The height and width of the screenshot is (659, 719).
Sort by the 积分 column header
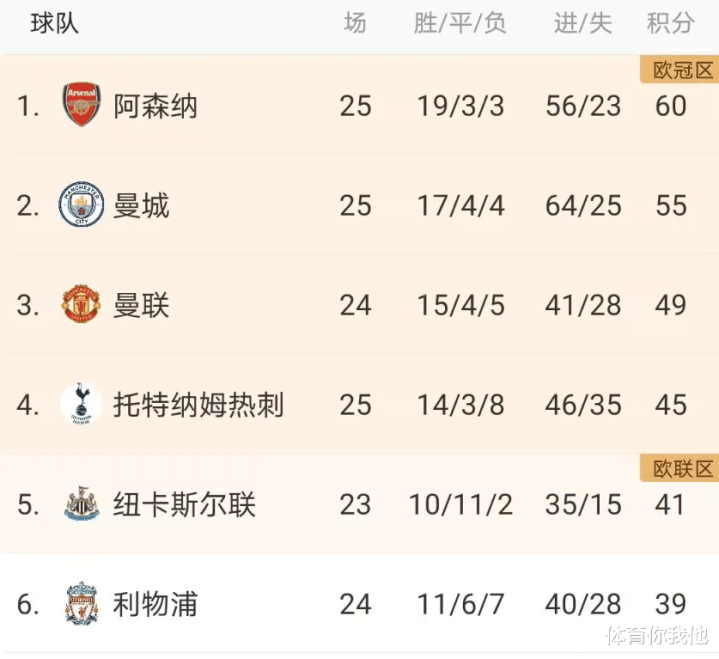tap(671, 24)
